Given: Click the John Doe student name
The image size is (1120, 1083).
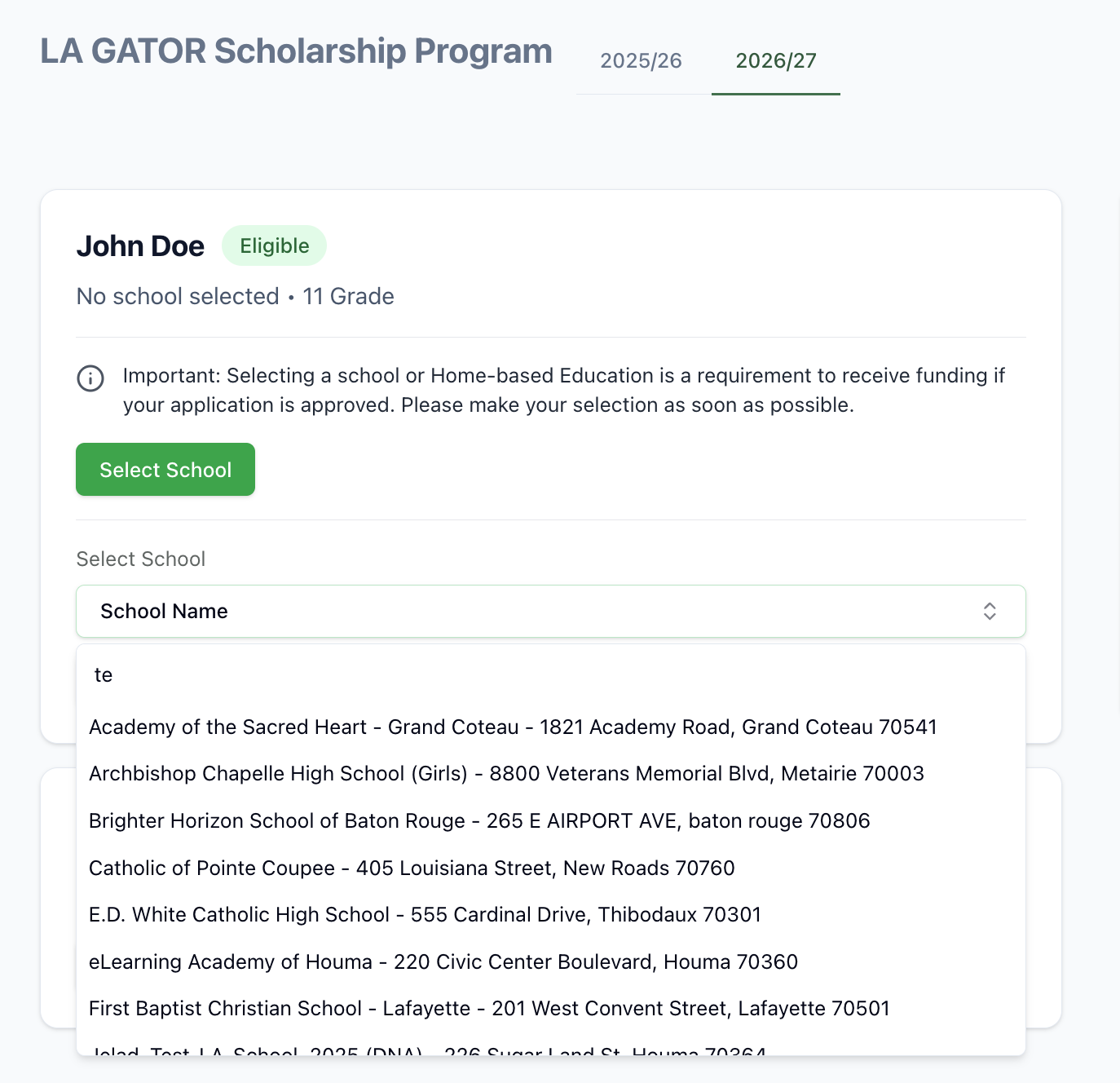Looking at the screenshot, I should (x=140, y=246).
